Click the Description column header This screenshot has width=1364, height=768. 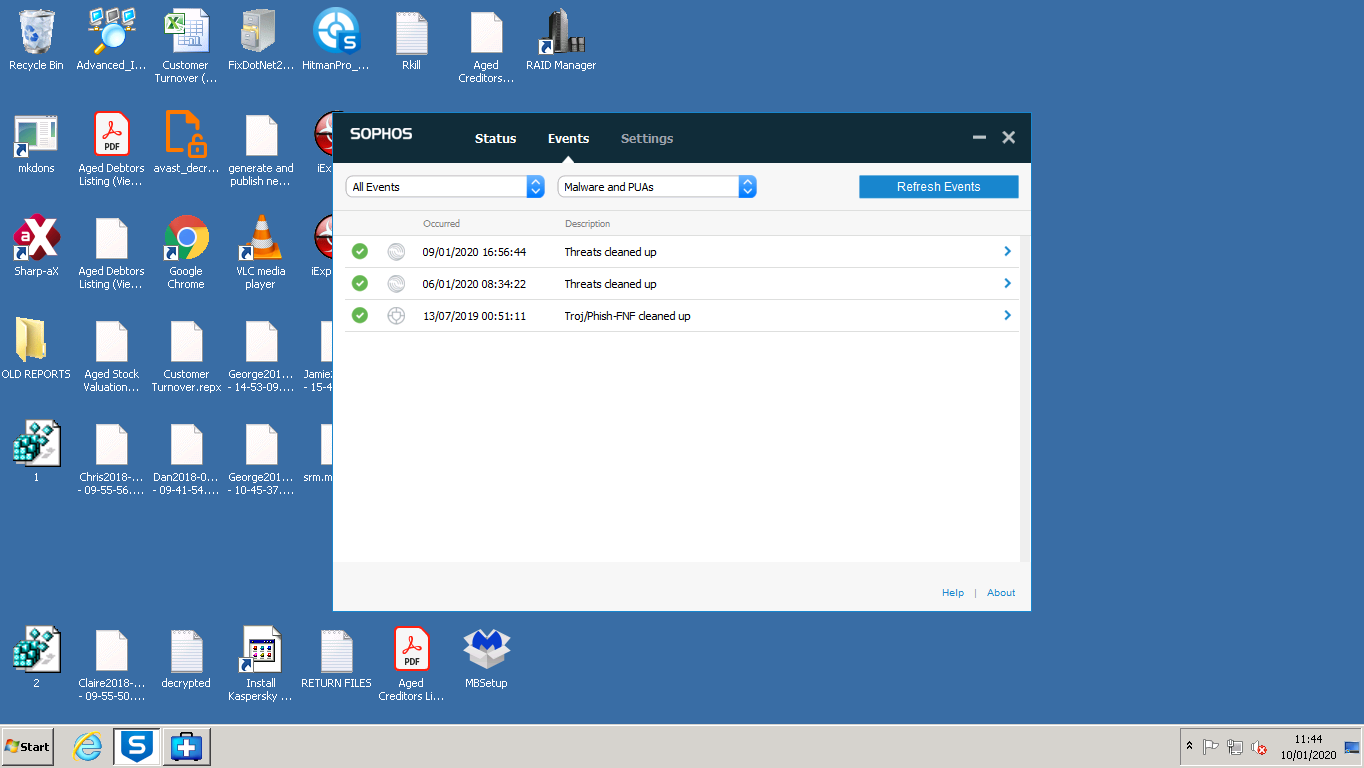[587, 224]
